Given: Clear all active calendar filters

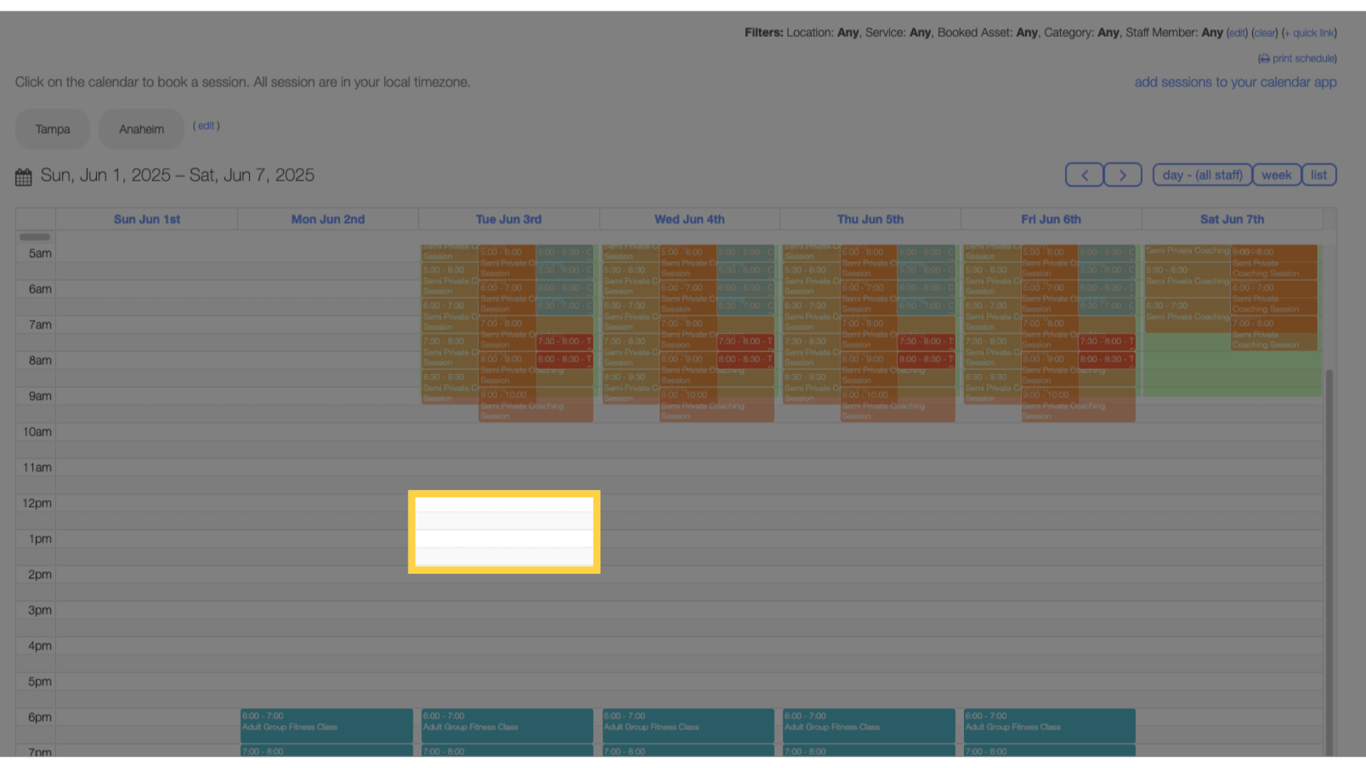Looking at the screenshot, I should (1264, 32).
